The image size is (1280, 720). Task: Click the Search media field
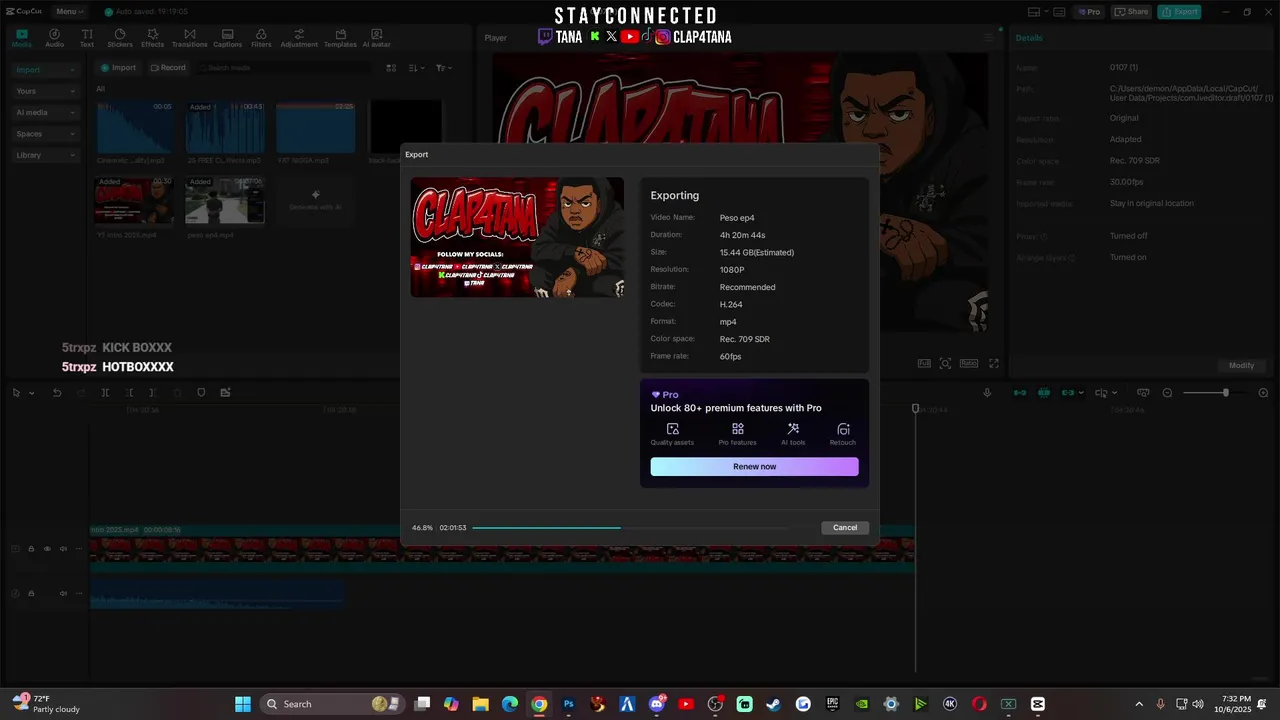(x=285, y=68)
